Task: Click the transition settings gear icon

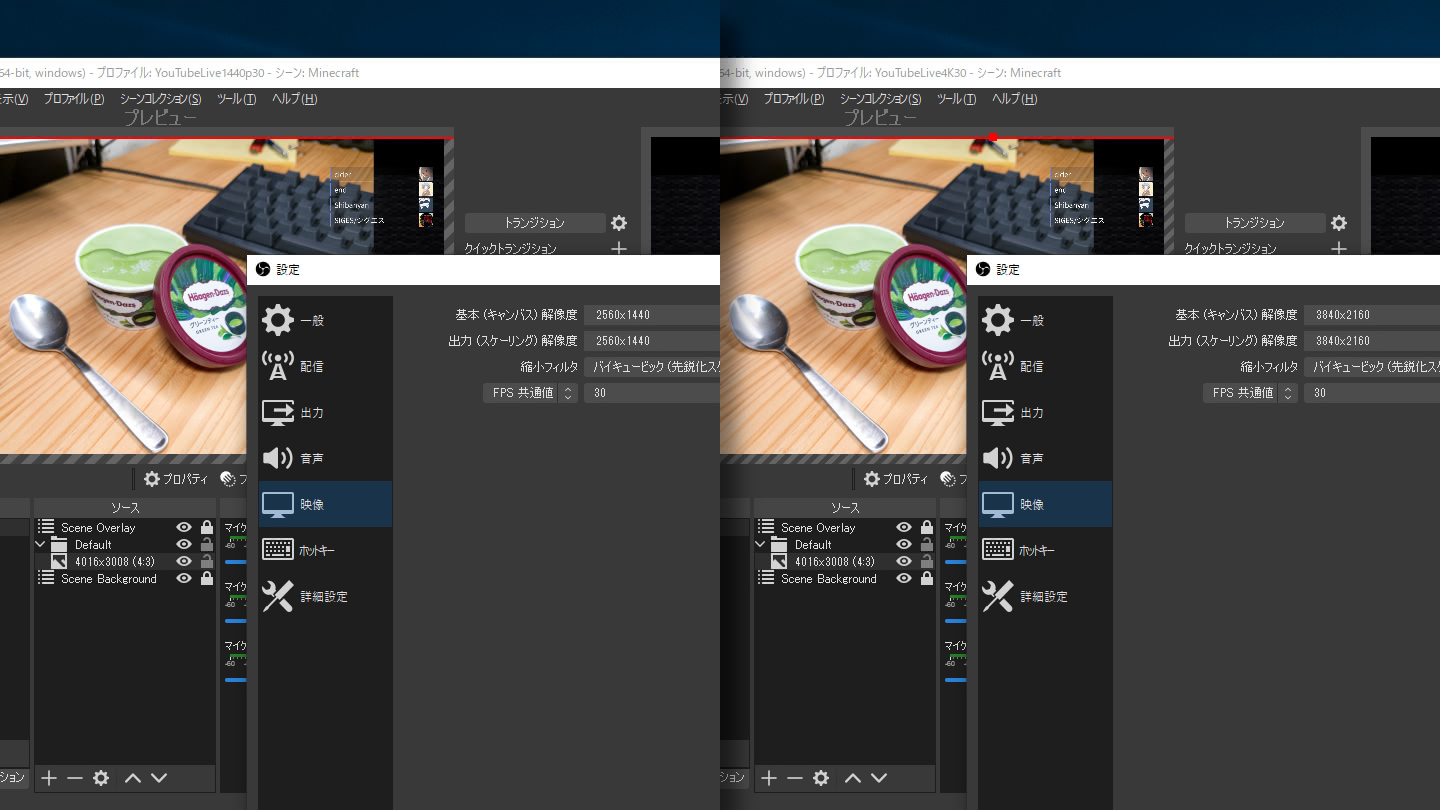Action: [618, 222]
